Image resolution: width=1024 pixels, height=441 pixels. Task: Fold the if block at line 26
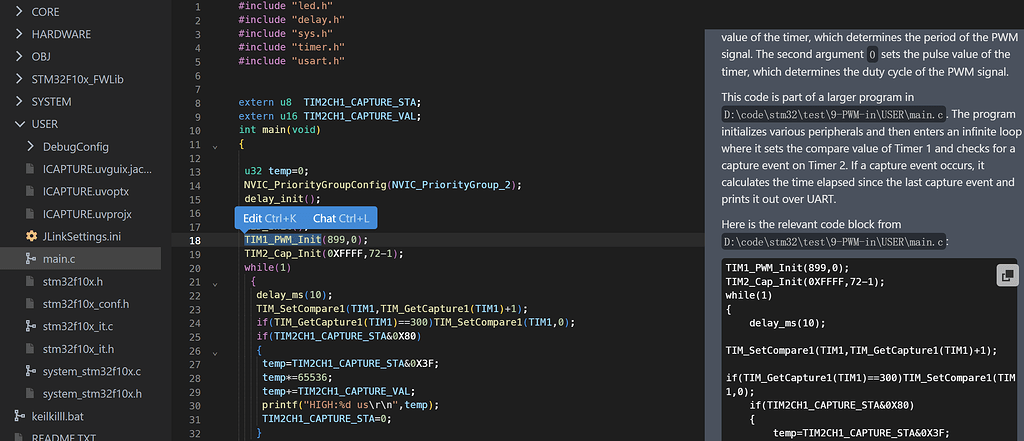tap(214, 353)
